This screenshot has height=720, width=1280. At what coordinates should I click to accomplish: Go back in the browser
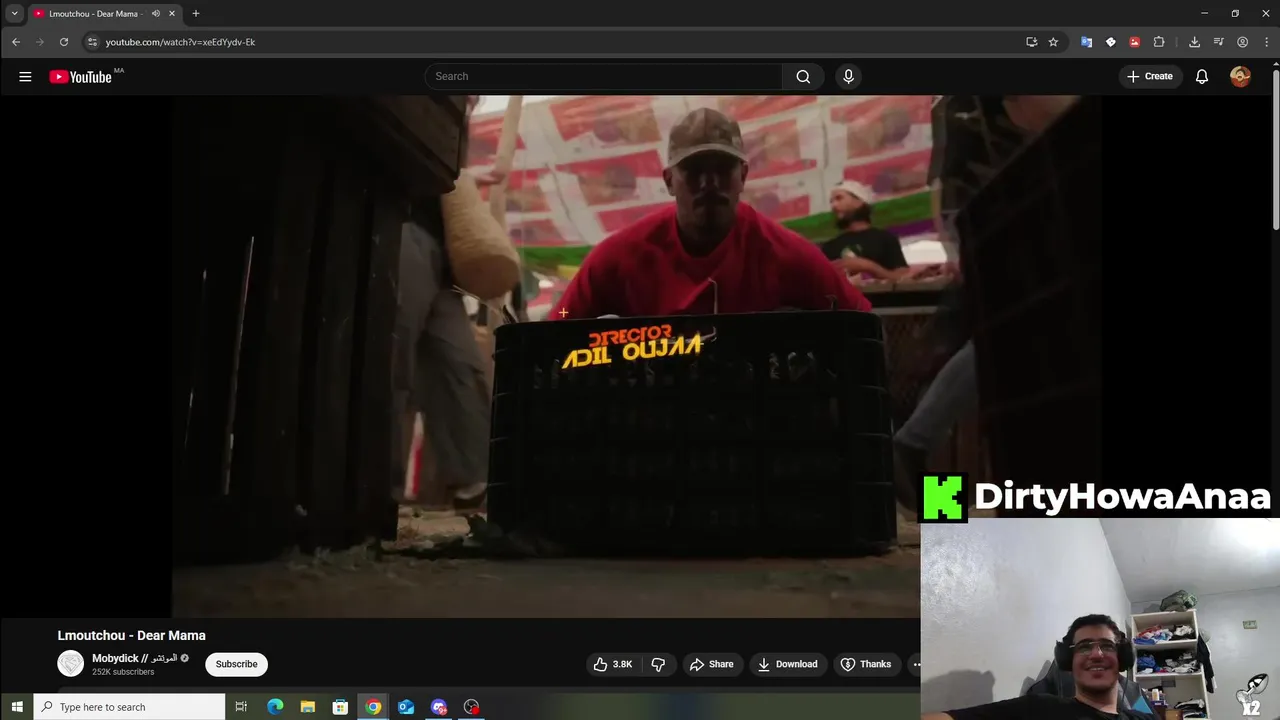point(16,42)
